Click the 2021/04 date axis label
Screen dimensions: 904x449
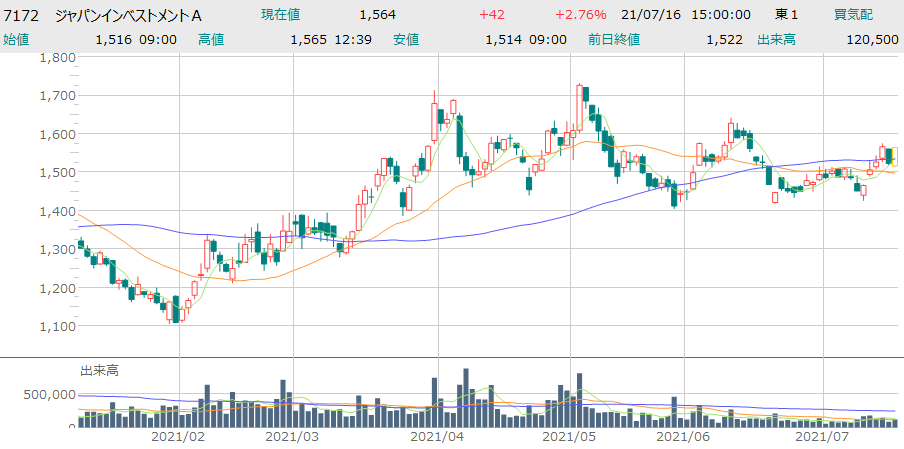click(438, 437)
